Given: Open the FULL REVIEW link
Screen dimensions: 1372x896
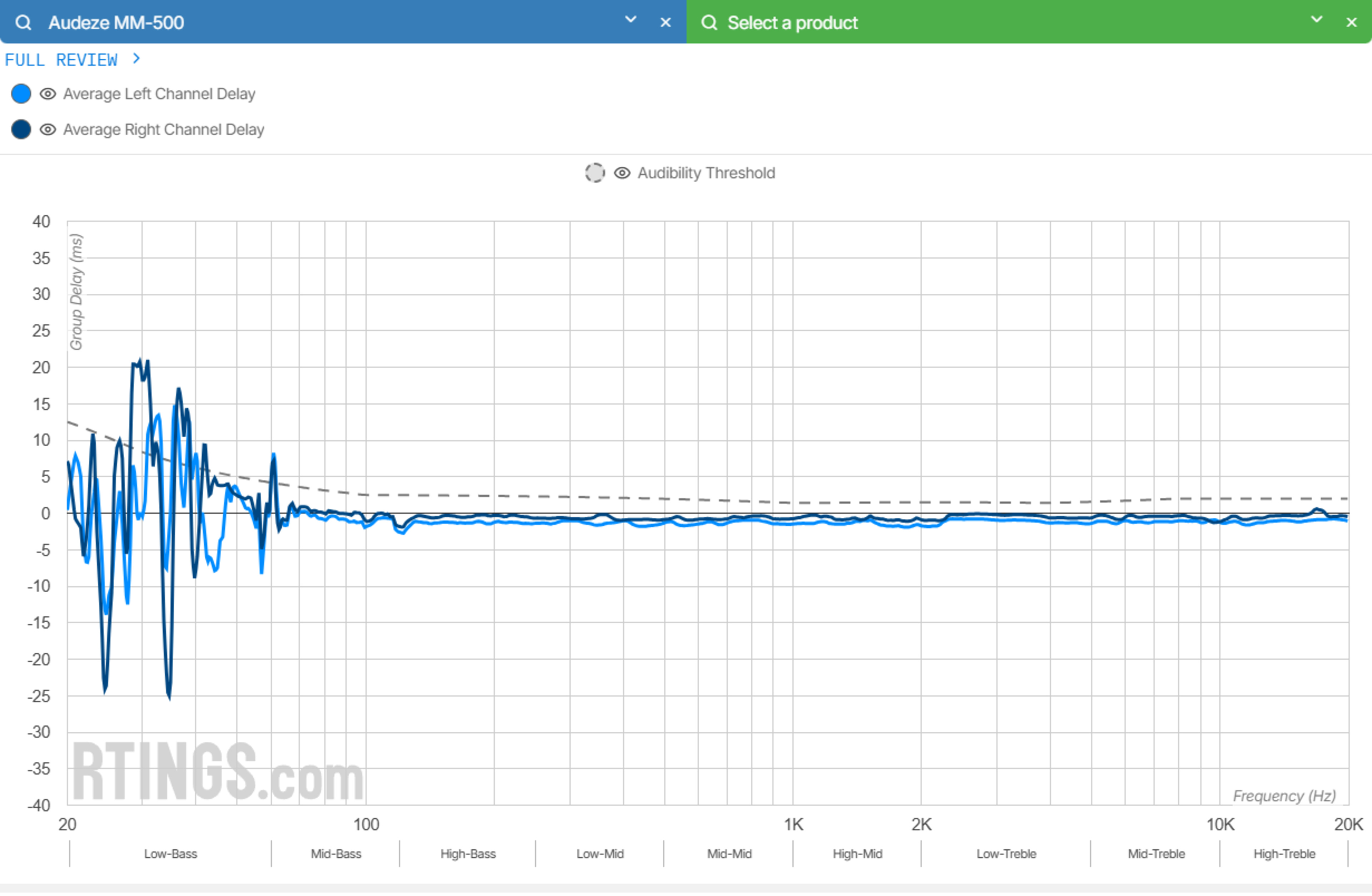Looking at the screenshot, I should tap(61, 60).
